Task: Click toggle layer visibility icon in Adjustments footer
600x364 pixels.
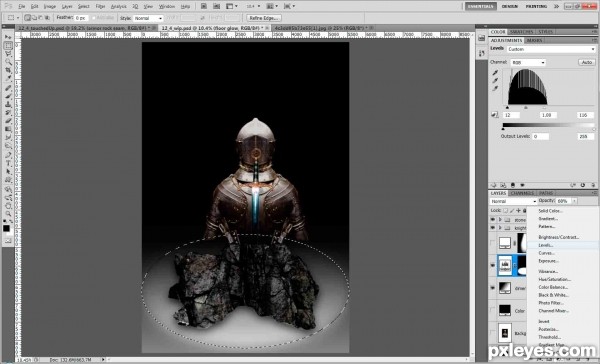Action: point(522,185)
